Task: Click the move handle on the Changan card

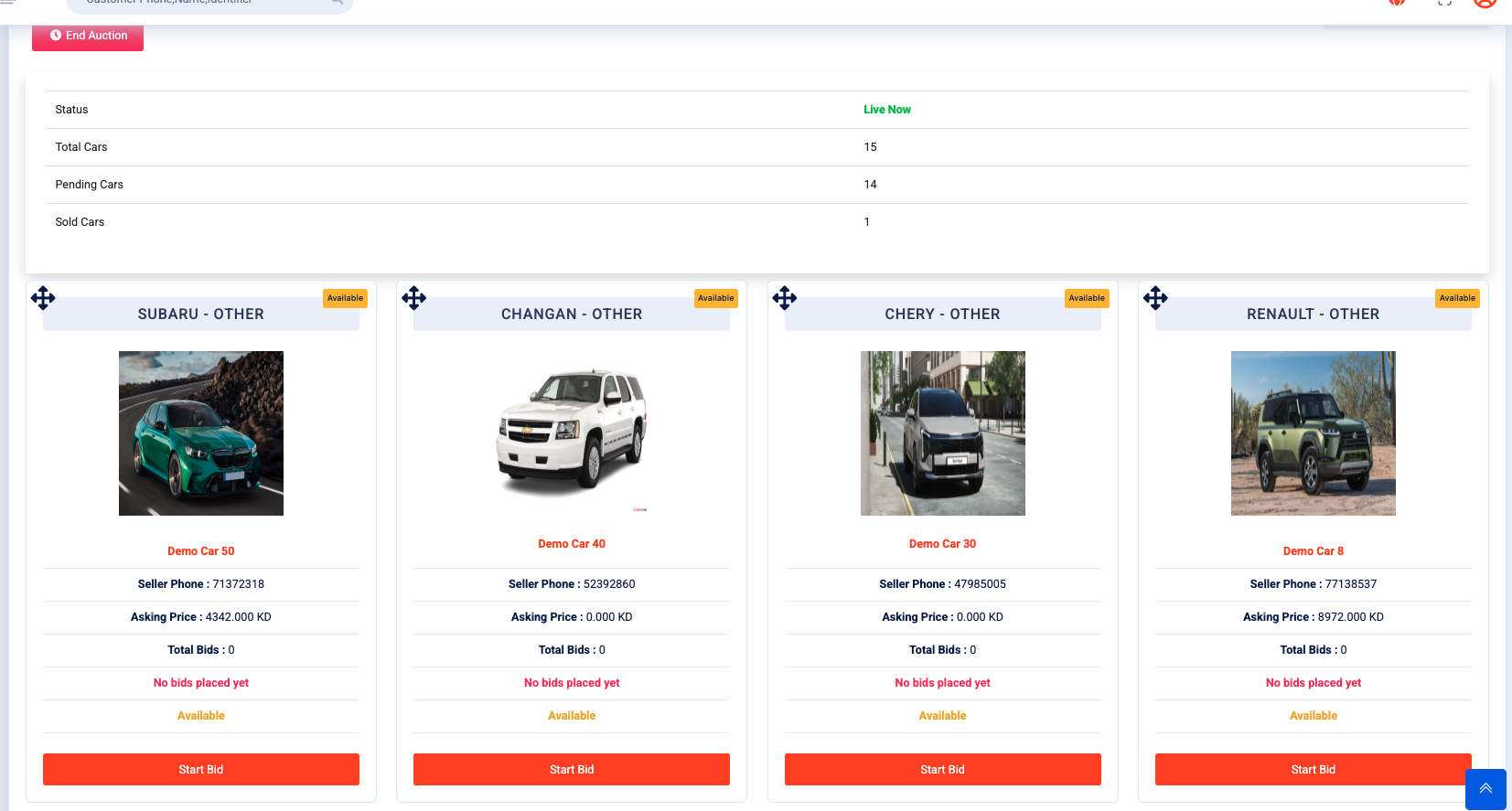Action: (413, 298)
